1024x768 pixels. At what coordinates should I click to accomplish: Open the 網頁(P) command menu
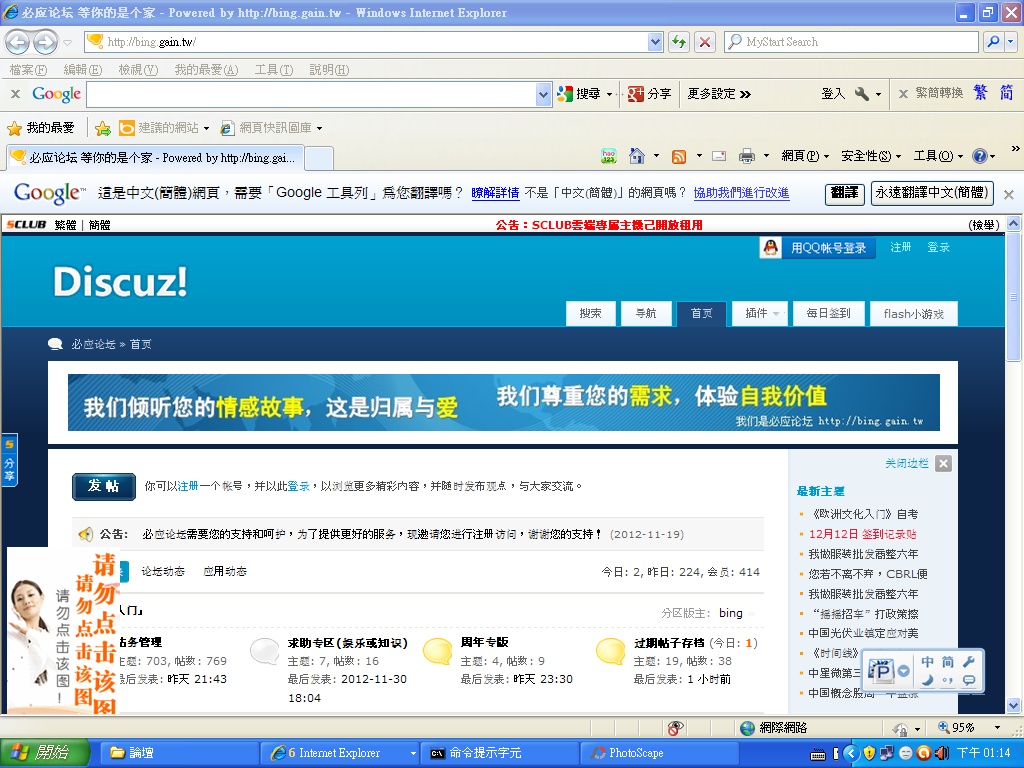(x=805, y=156)
